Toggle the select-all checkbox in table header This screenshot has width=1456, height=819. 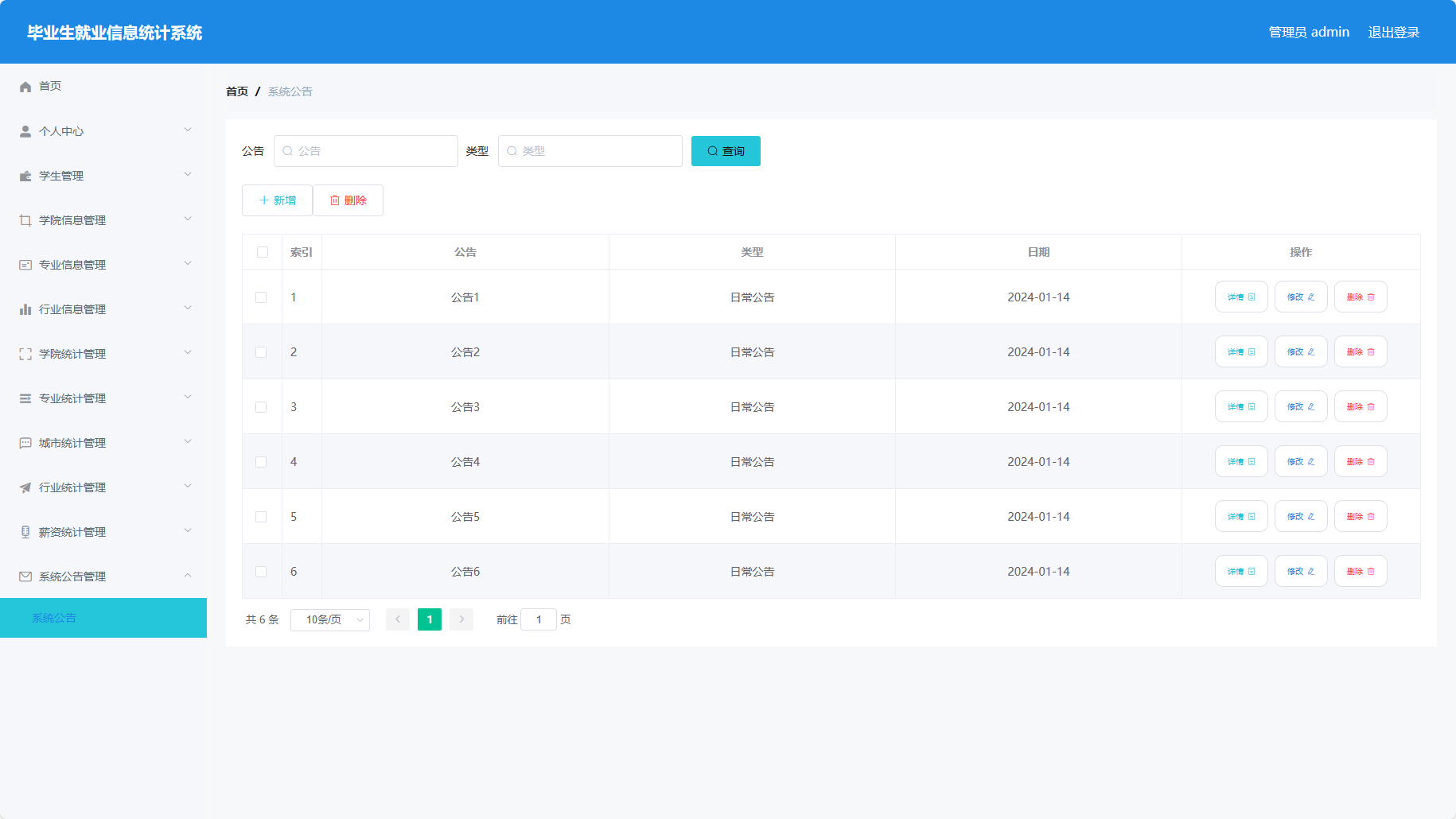tap(263, 252)
